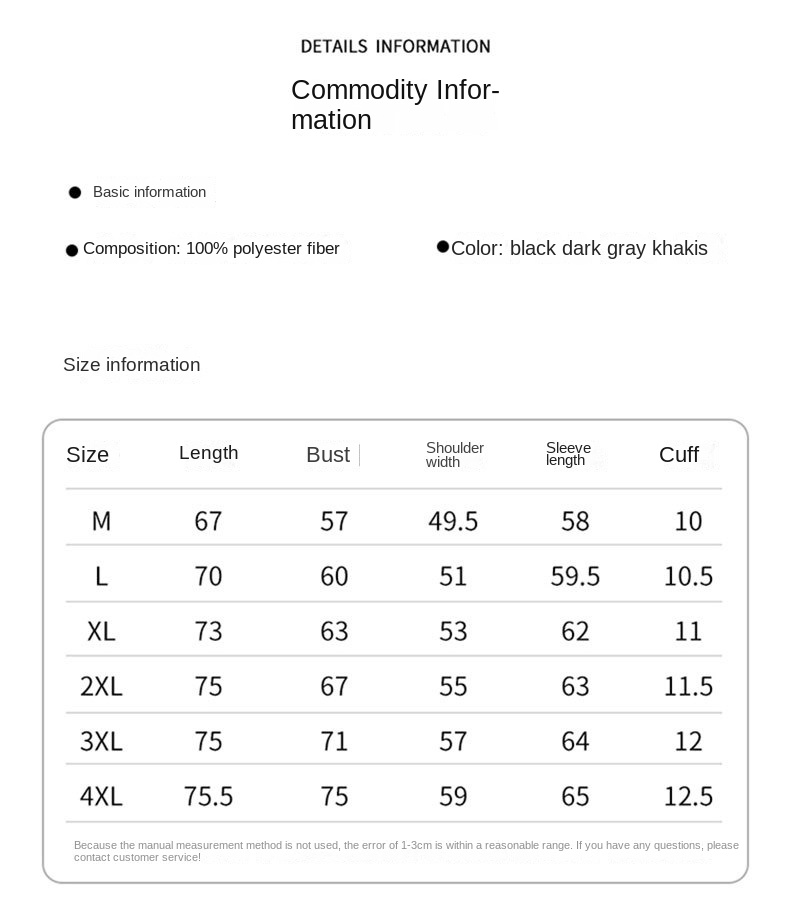790x920 pixels.
Task: Select the 4XL size row label
Action: (101, 796)
